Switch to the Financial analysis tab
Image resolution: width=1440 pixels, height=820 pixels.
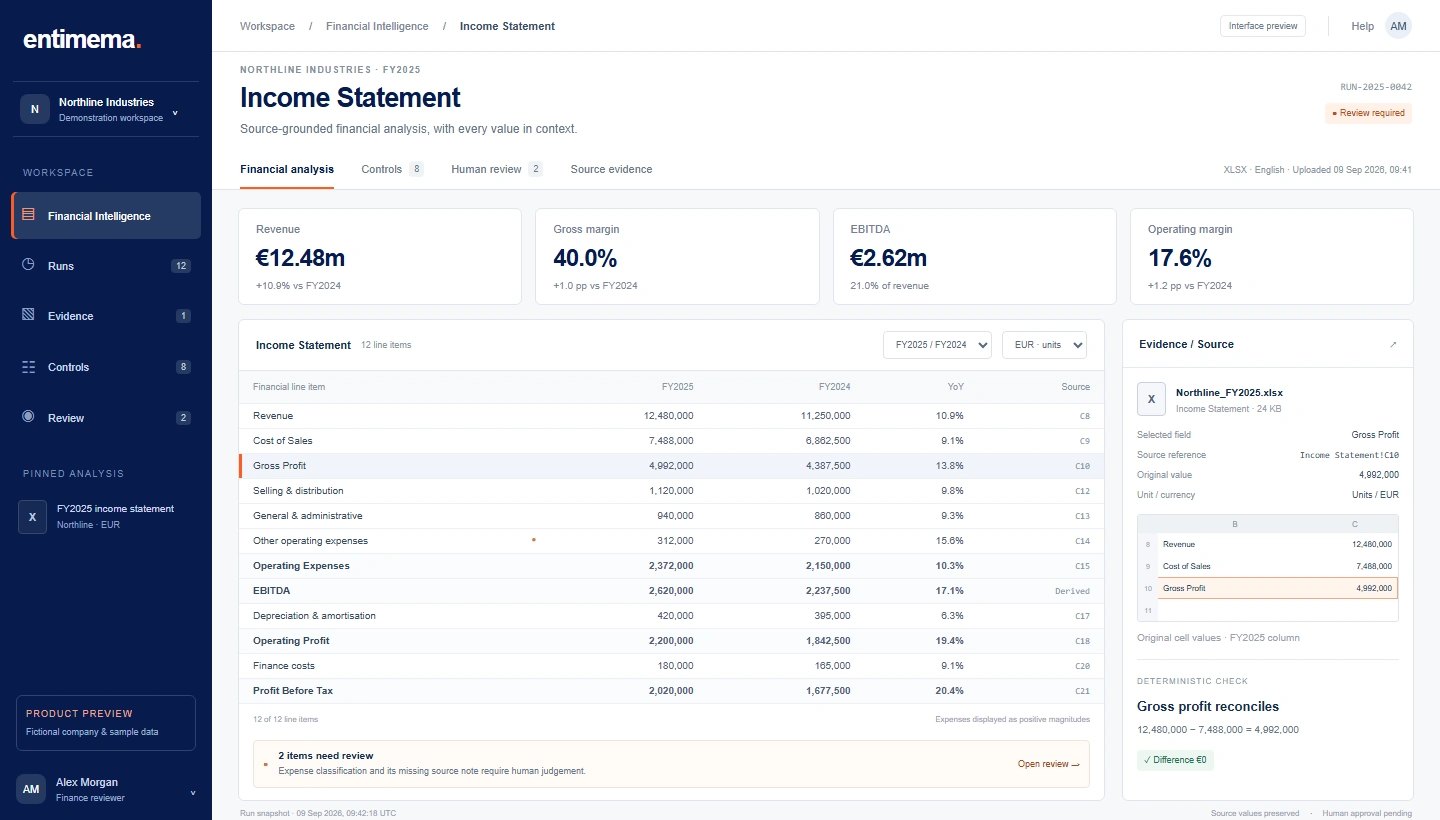tap(287, 169)
